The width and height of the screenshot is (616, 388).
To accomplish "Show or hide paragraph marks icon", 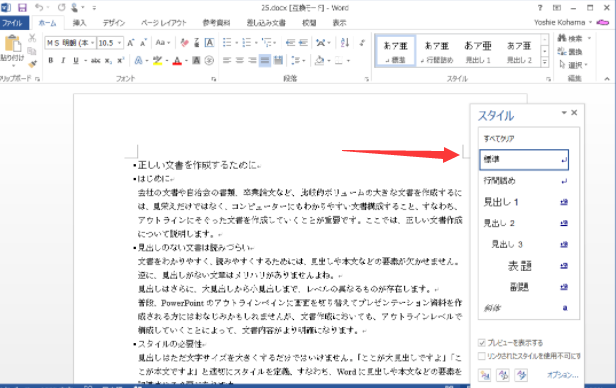I will coord(362,42).
